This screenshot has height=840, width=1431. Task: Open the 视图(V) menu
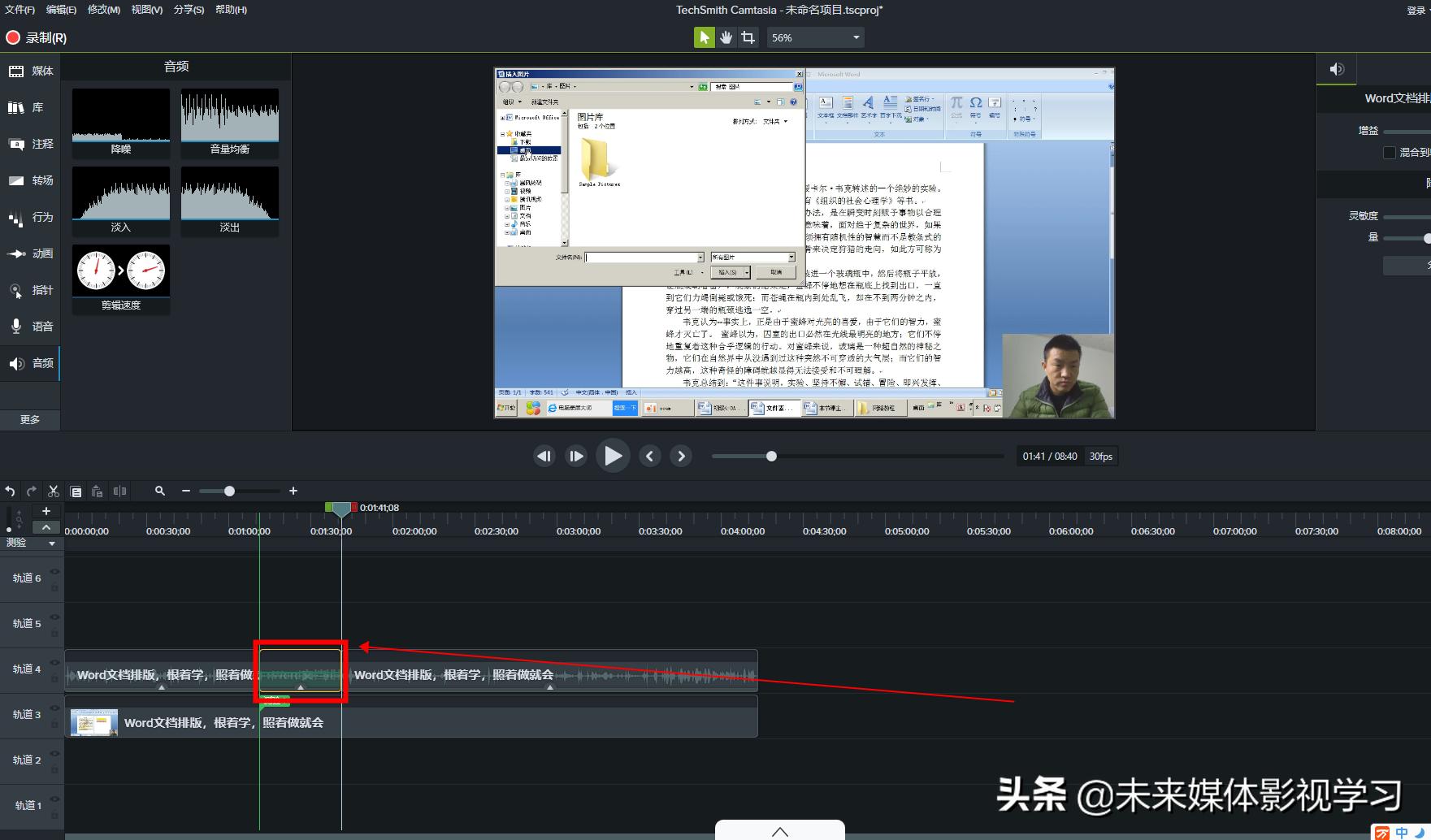(147, 10)
